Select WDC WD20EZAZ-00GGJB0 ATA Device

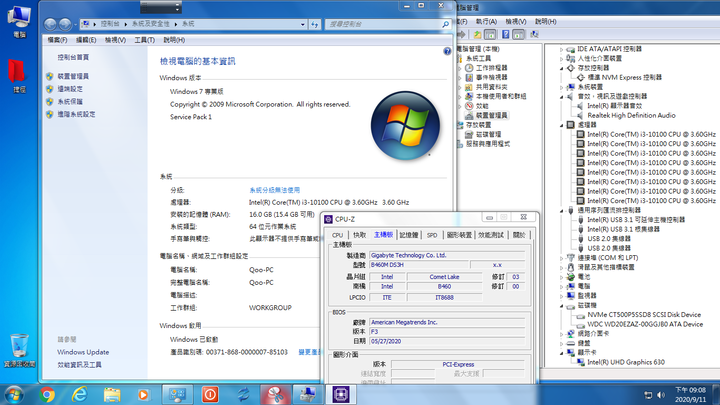pyautogui.click(x=645, y=324)
